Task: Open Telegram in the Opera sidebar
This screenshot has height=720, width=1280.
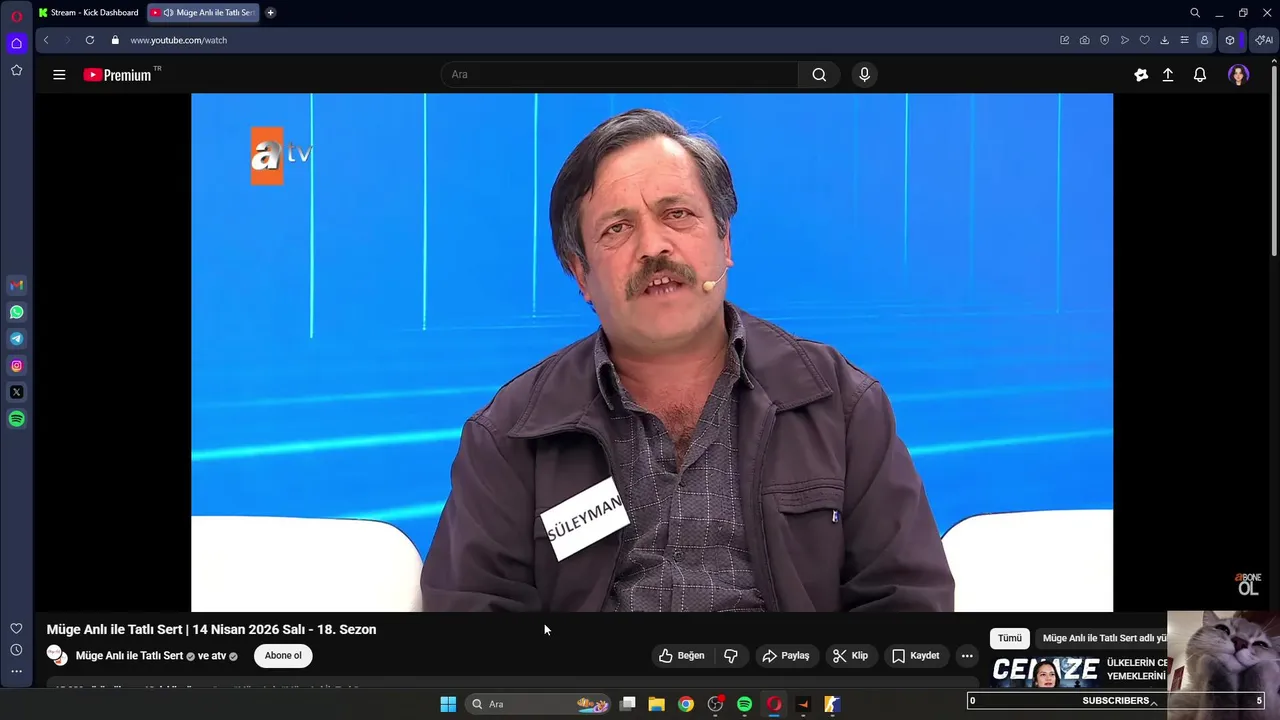Action: (x=16, y=339)
